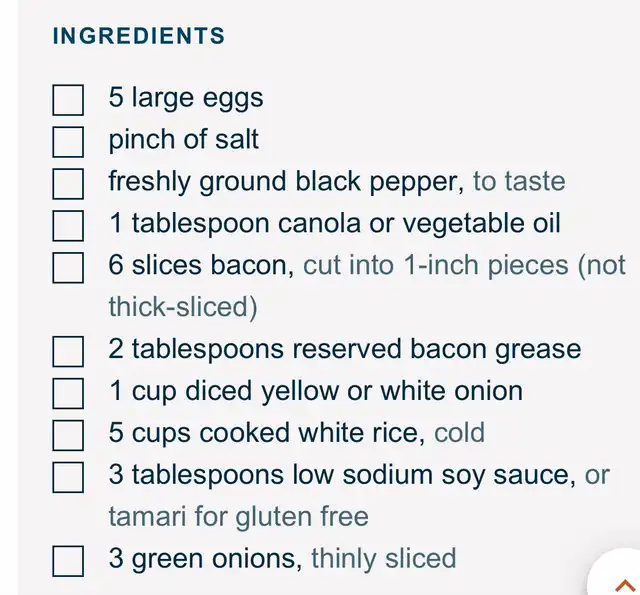This screenshot has height=595, width=640.
Task: Click the INGREDIENTS heading
Action: [x=138, y=37]
